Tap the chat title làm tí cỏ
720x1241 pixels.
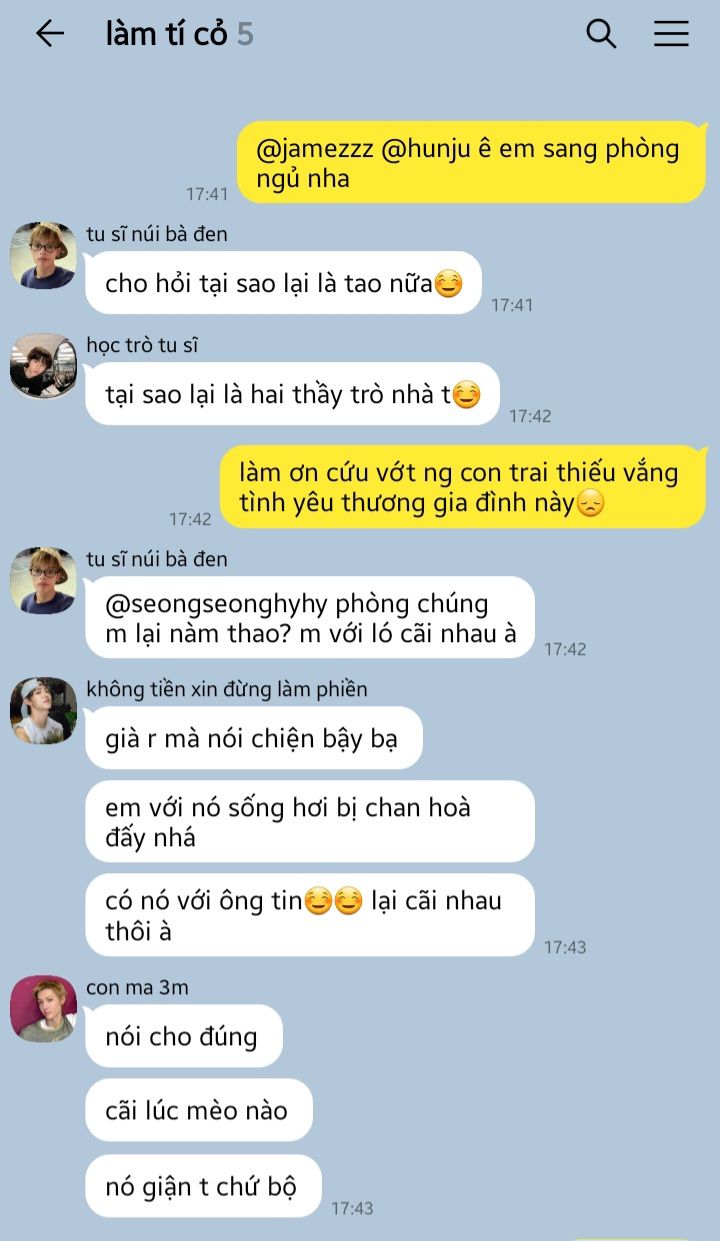coord(167,34)
